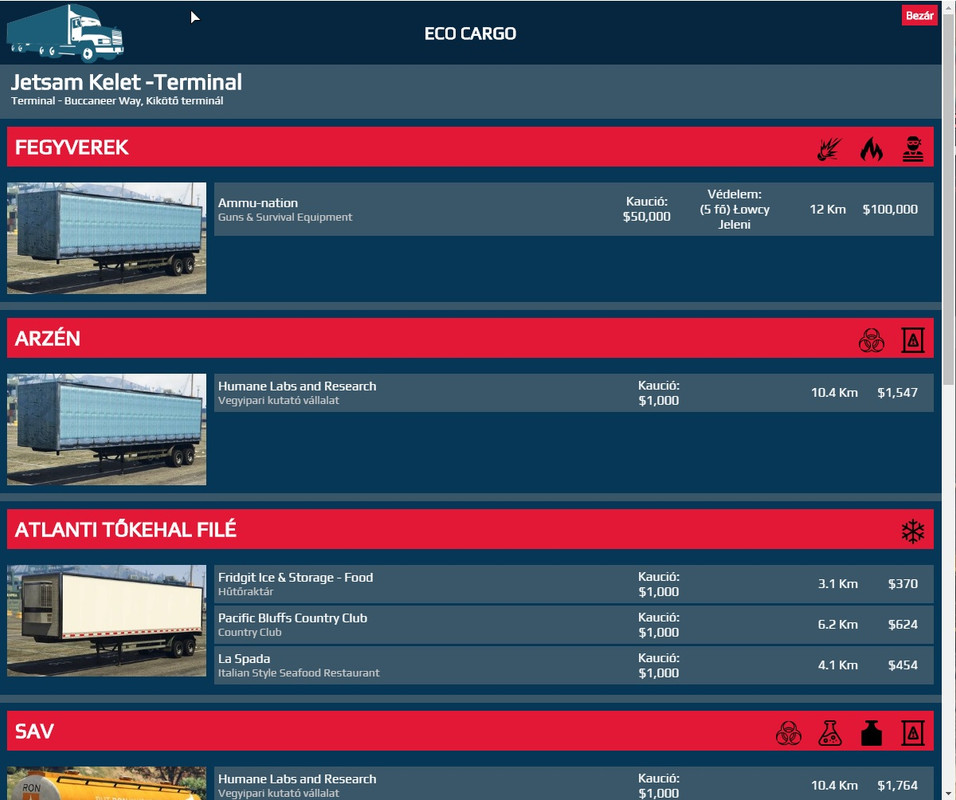Image resolution: width=956 pixels, height=800 pixels.
Task: Click the $454 payout value
Action: tap(902, 665)
